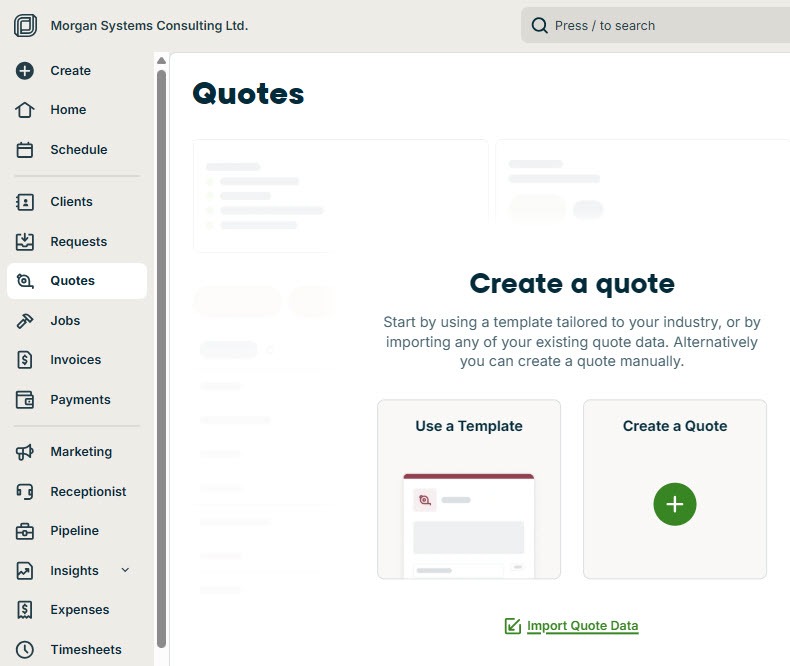
Task: Click the company name Morgan Systems Consulting Ltd.
Action: pyautogui.click(x=149, y=25)
